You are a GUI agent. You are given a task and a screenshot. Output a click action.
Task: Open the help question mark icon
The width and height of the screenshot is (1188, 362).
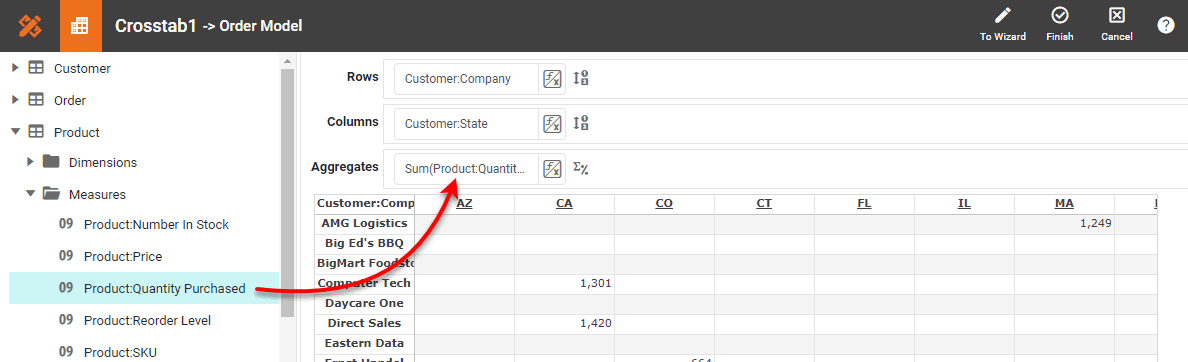click(1165, 26)
